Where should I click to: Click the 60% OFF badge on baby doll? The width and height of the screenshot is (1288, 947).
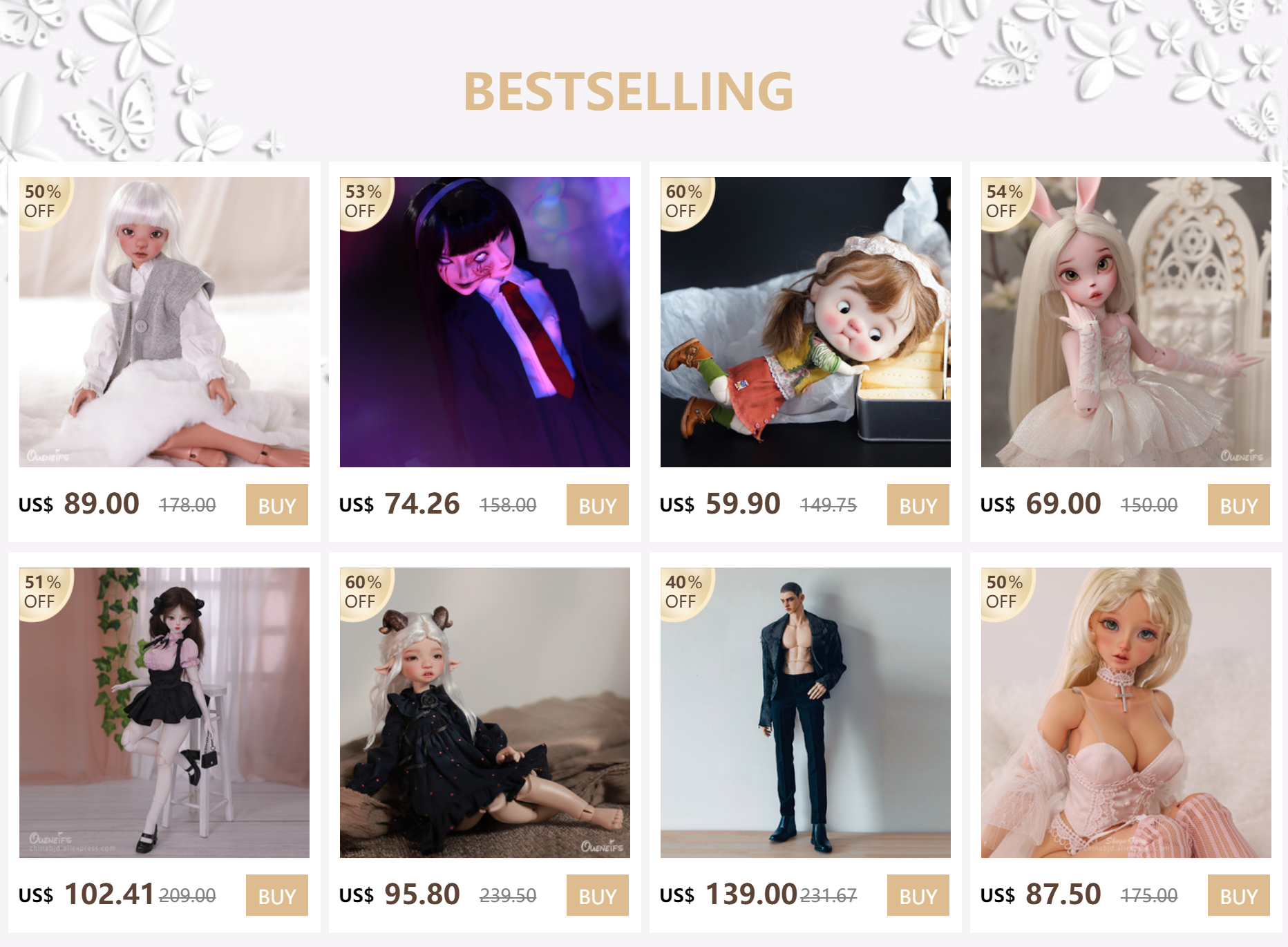[684, 201]
